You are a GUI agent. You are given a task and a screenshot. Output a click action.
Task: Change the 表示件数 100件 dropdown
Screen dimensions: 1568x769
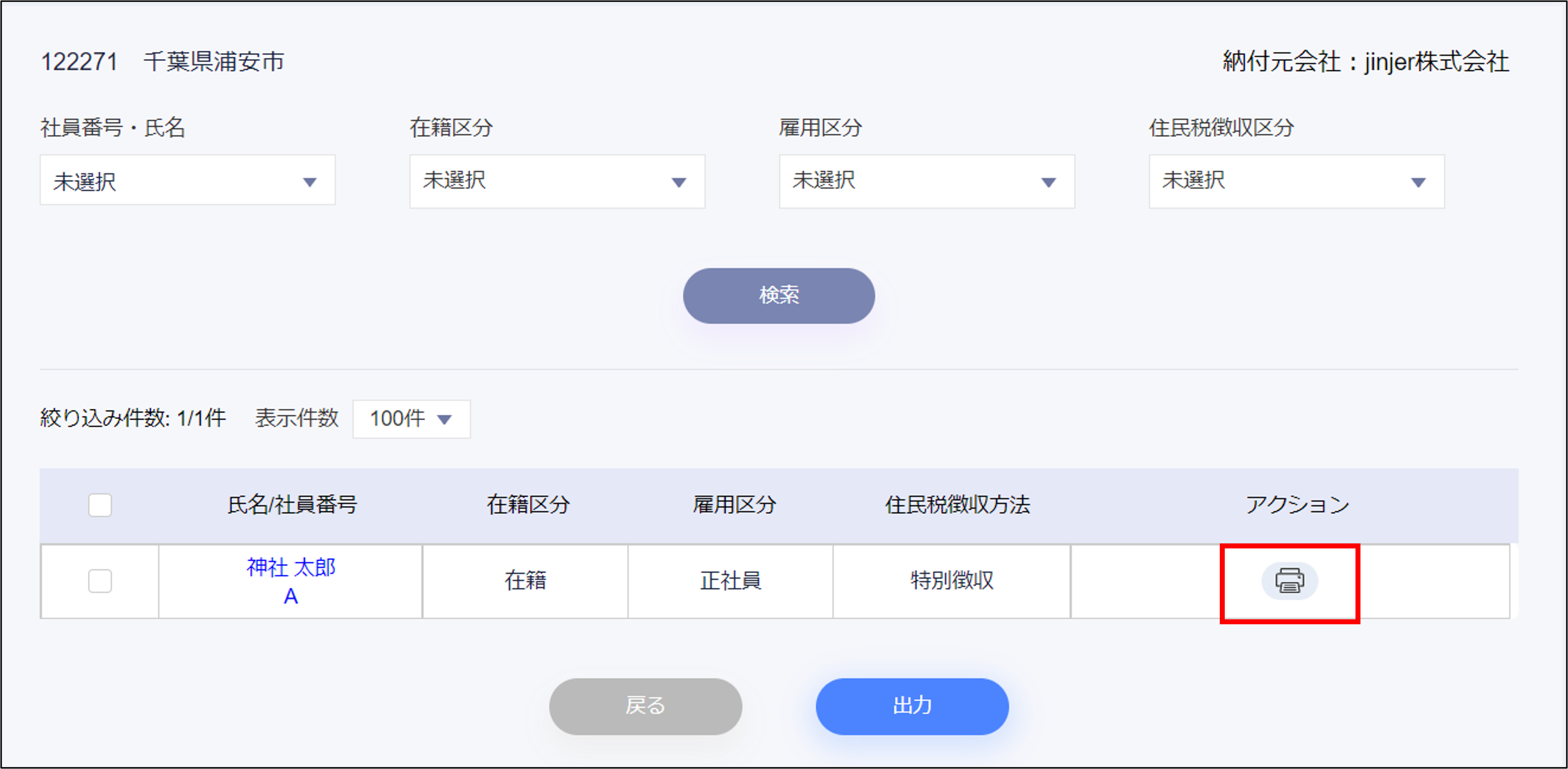[x=411, y=419]
